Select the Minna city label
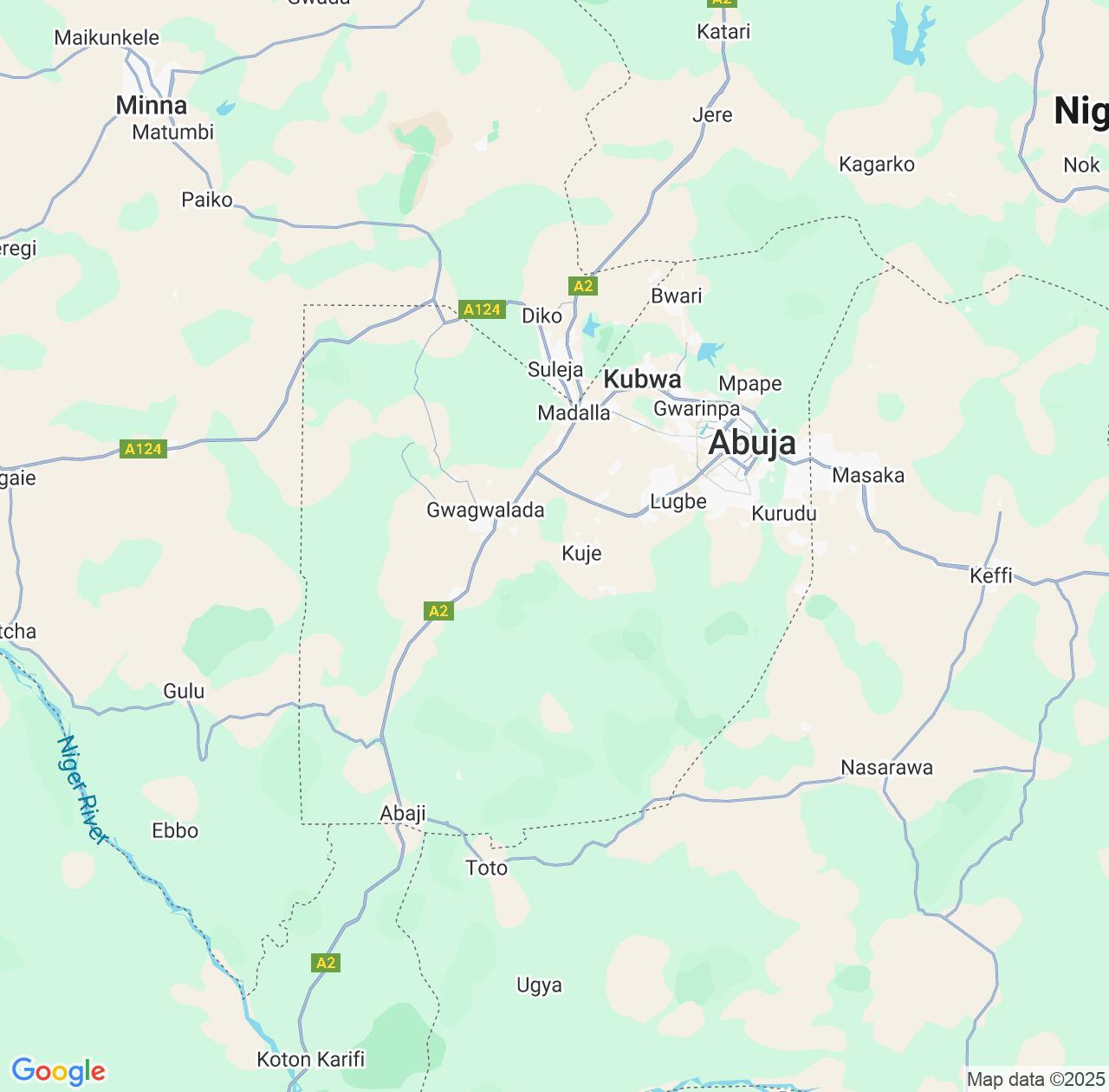Viewport: 1109px width, 1092px height. 152,106
